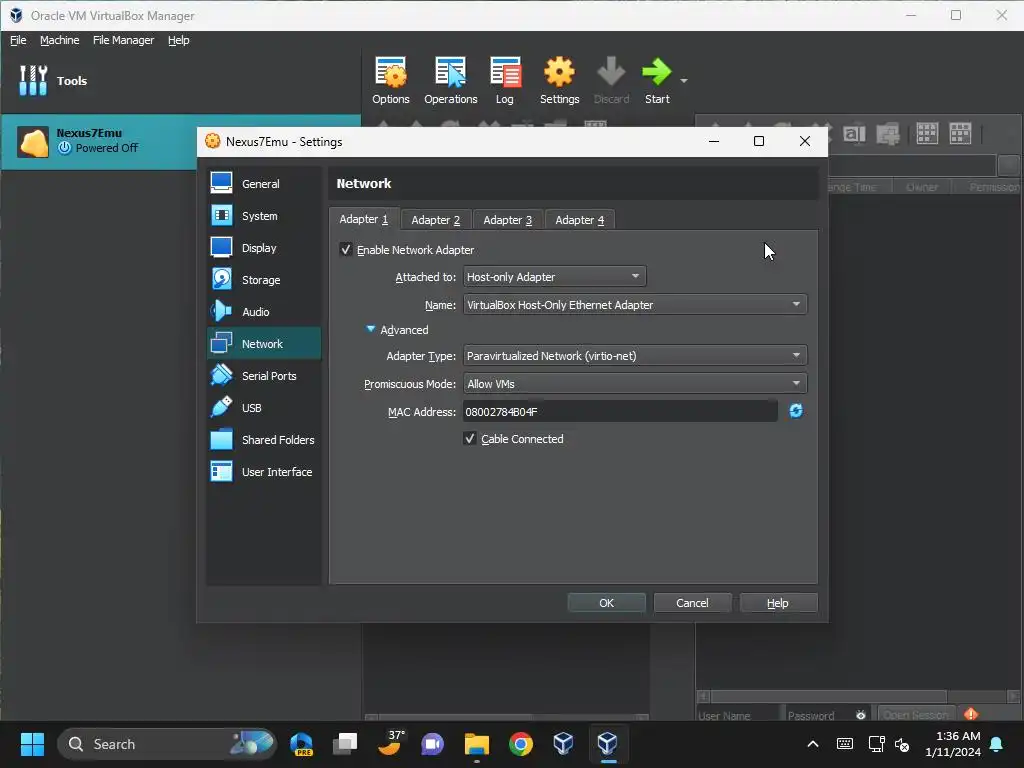1024x768 pixels.
Task: Open Audio settings category
Action: [264, 312]
